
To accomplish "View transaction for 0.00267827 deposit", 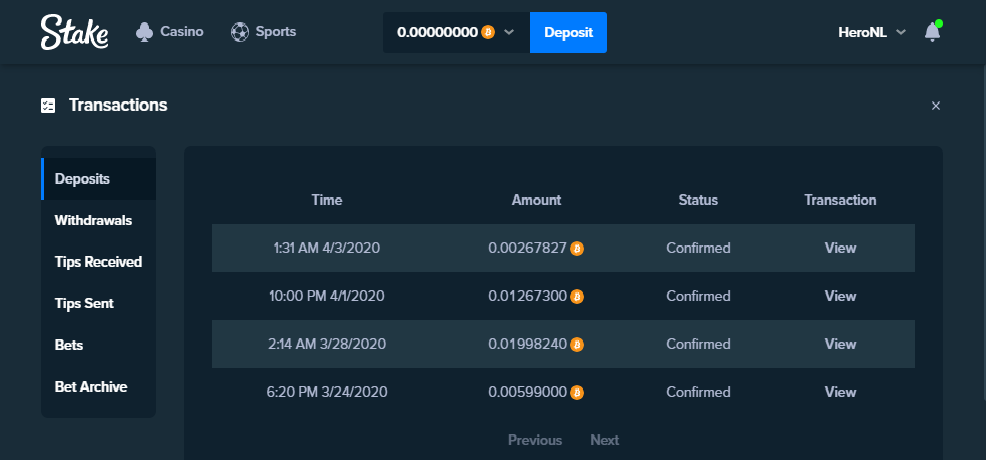I will point(840,248).
